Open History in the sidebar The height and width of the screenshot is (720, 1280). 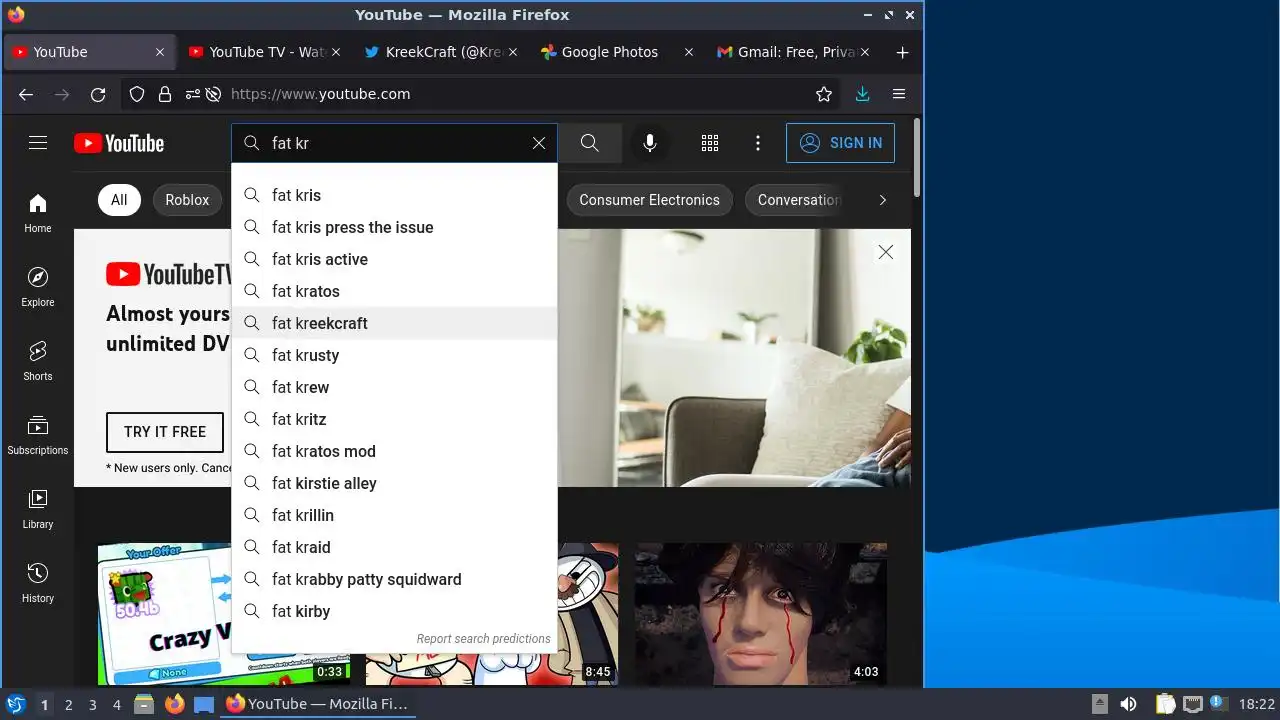click(x=38, y=584)
